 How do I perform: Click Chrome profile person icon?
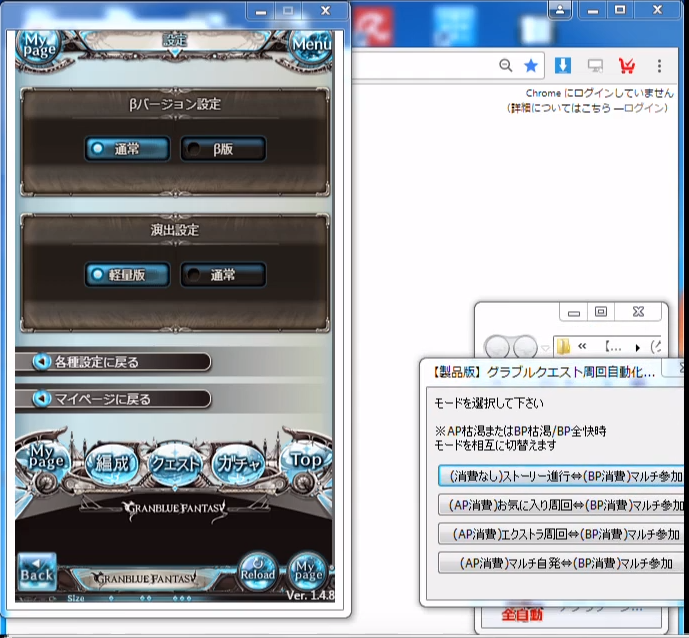pyautogui.click(x=560, y=10)
